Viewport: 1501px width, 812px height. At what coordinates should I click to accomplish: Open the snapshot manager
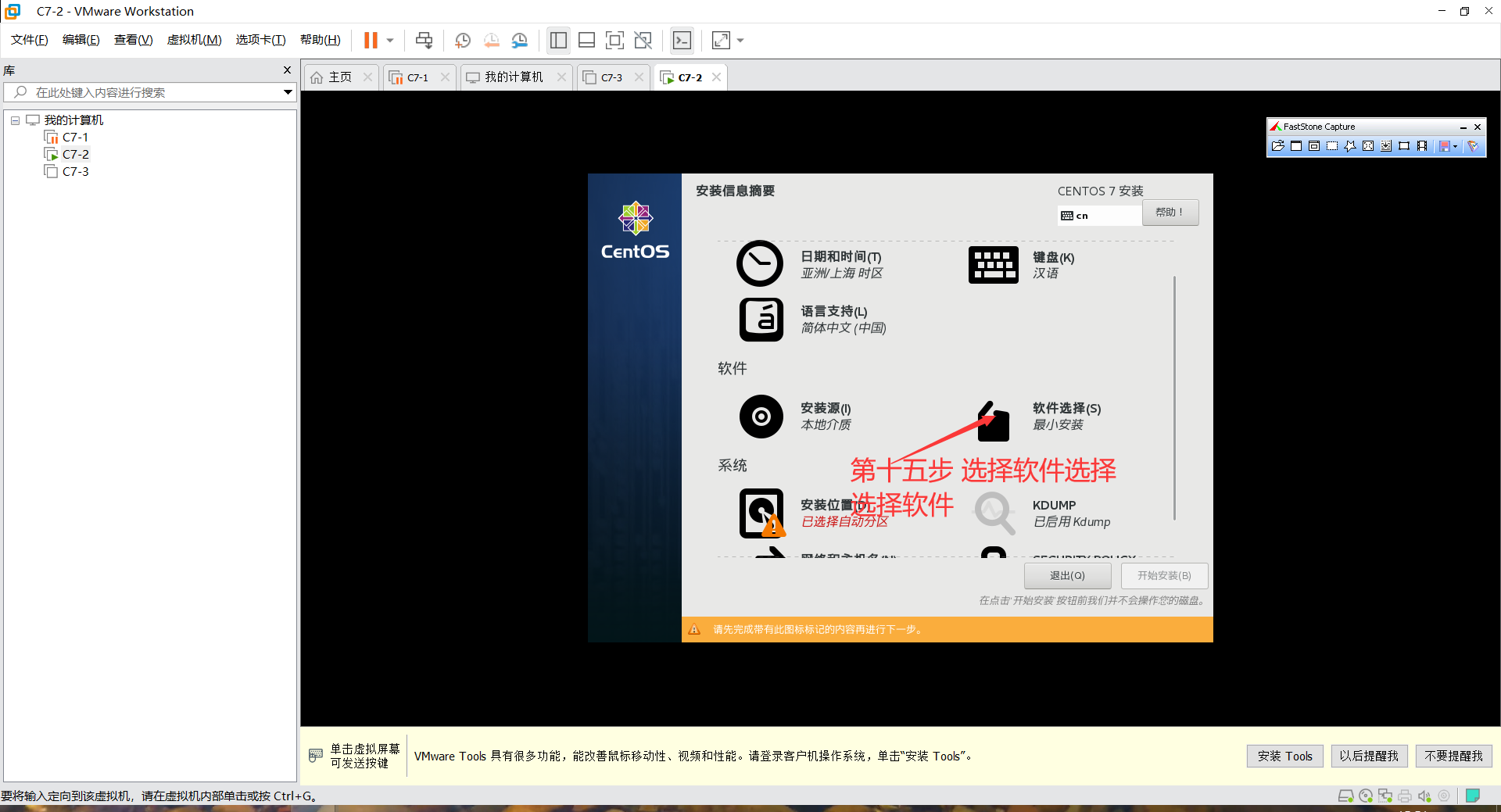click(520, 40)
